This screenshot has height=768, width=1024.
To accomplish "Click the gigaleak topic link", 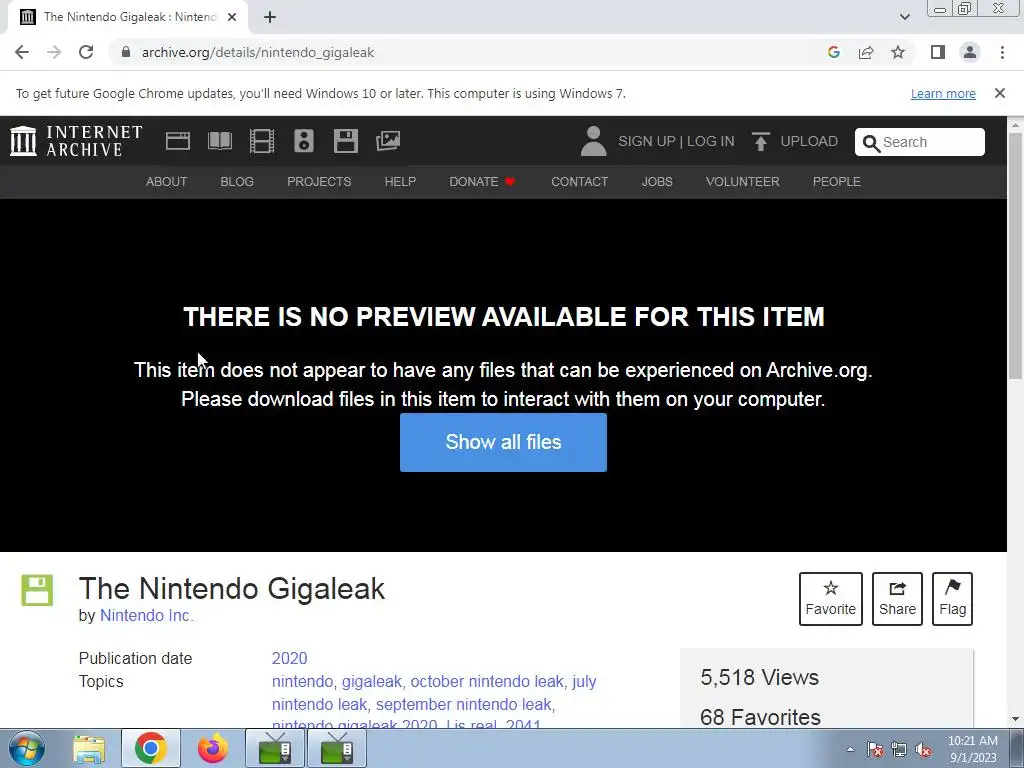I will pyautogui.click(x=372, y=681).
